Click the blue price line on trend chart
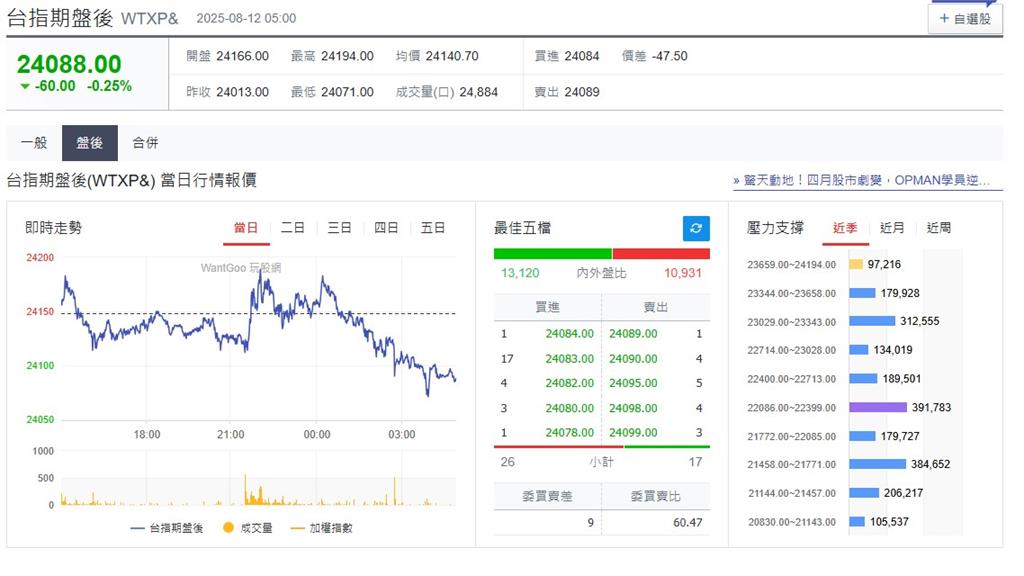The image size is (1024, 576). tap(259, 334)
